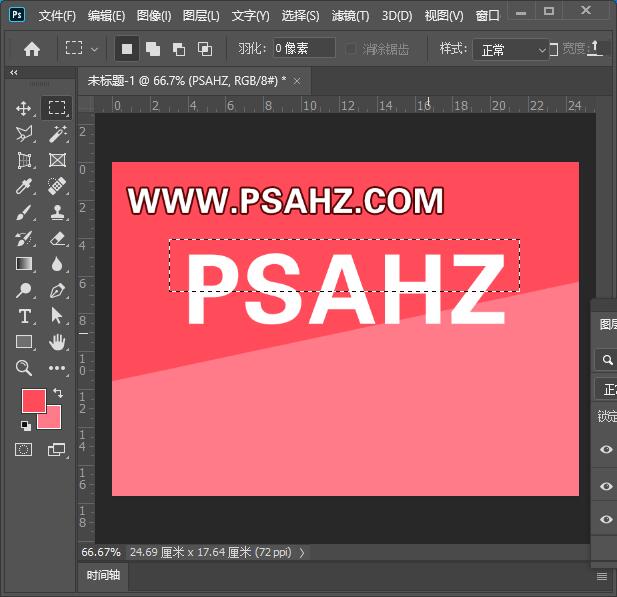Swap foreground and background colors
This screenshot has width=617, height=597.
tap(58, 392)
